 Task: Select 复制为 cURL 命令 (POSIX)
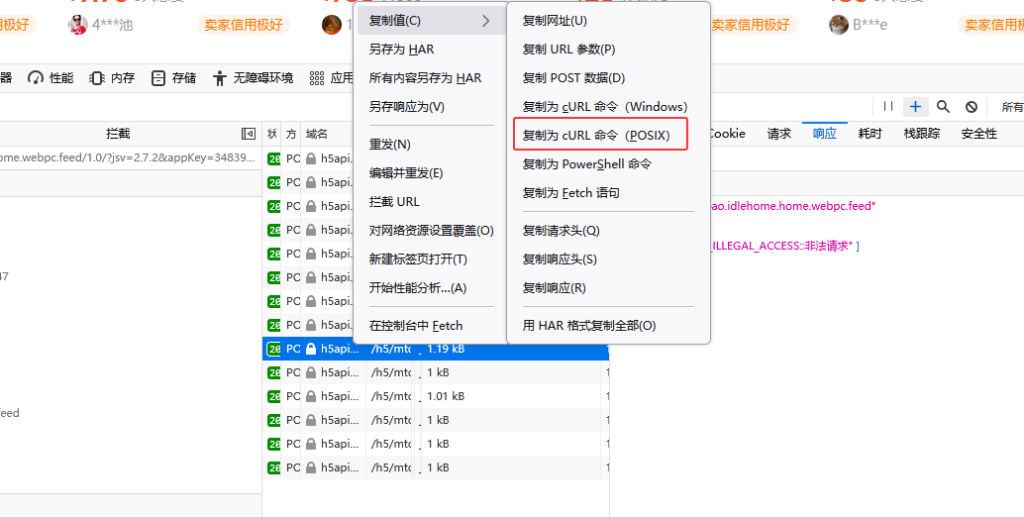(x=596, y=135)
